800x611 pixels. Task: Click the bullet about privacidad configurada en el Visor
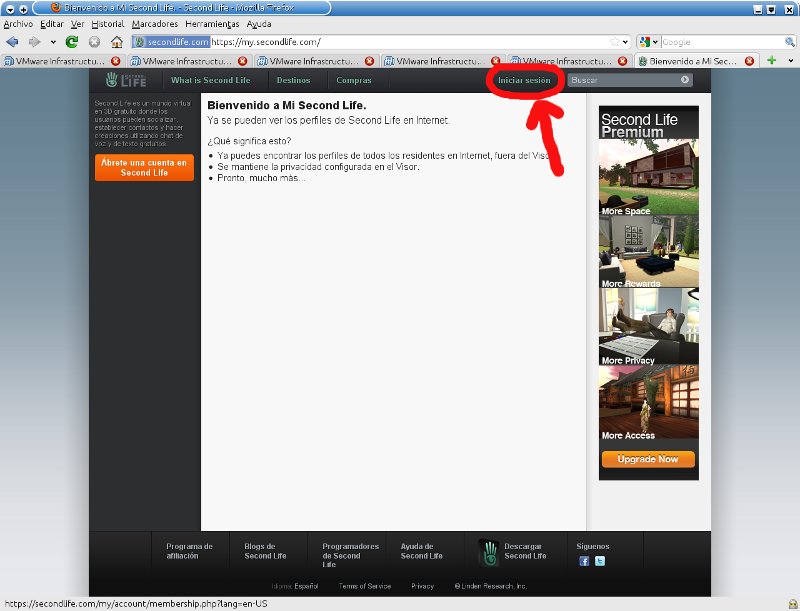click(318, 167)
